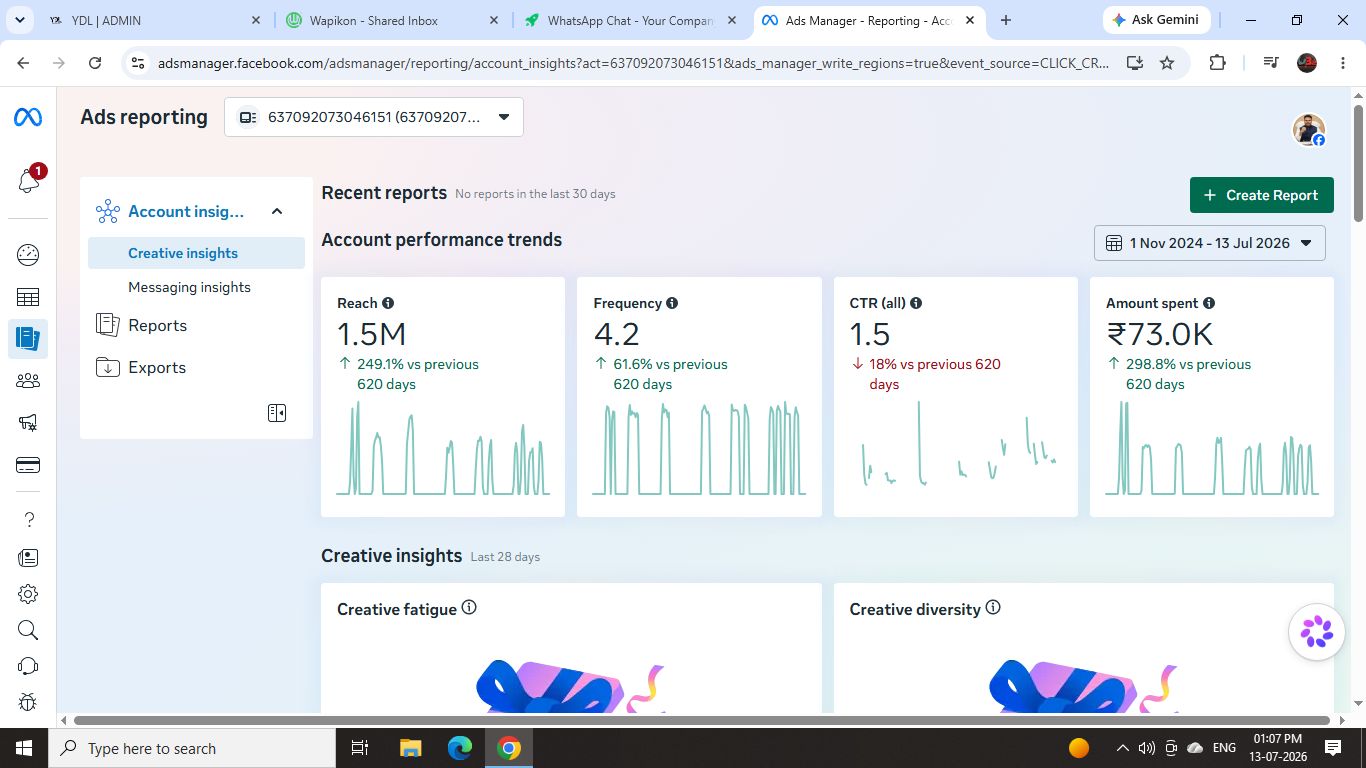This screenshot has width=1366, height=768.
Task: Switch to the WhatsApp Chat browser tab
Action: click(x=630, y=20)
